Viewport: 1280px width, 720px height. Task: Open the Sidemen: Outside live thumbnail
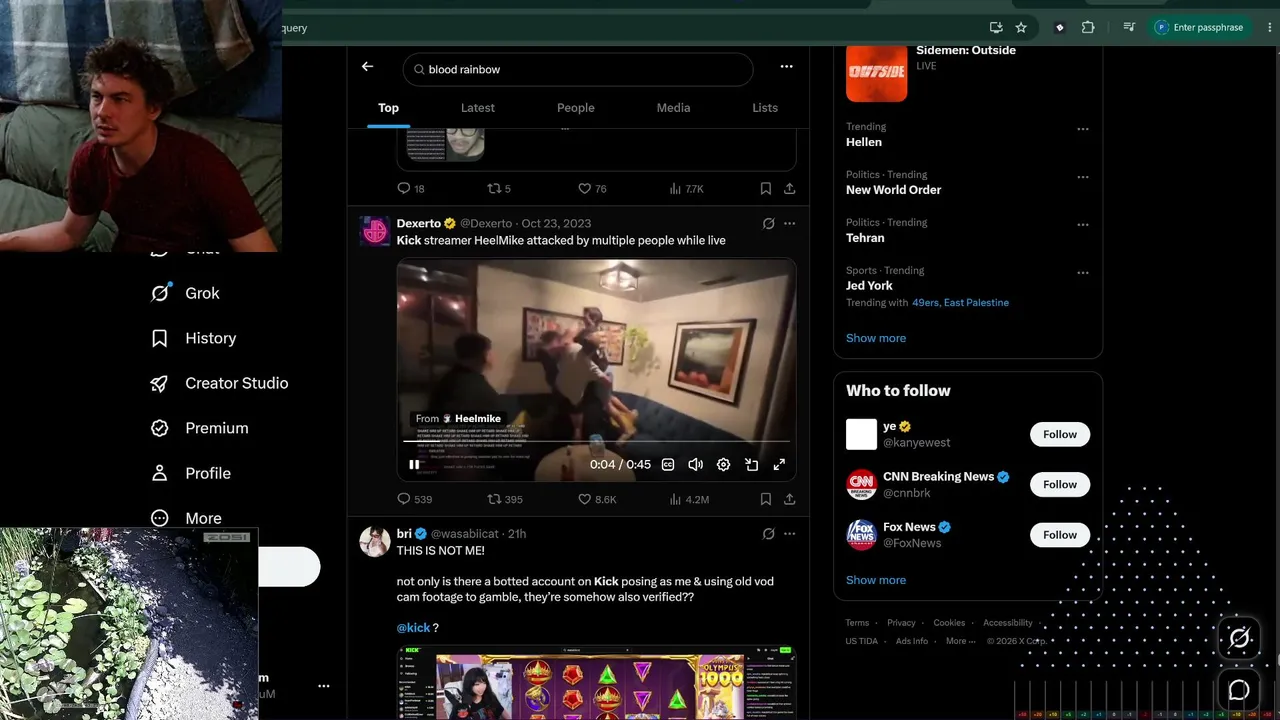point(876,72)
